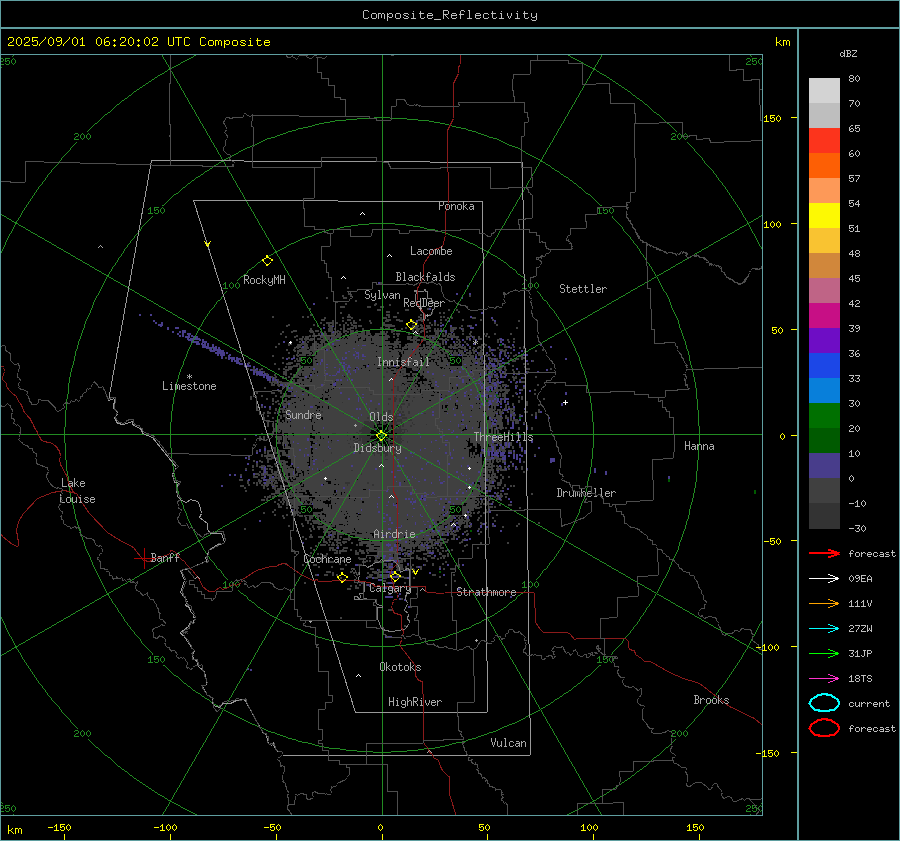
Task: Pick the yellow swatch in dBZ legend
Action: (824, 216)
